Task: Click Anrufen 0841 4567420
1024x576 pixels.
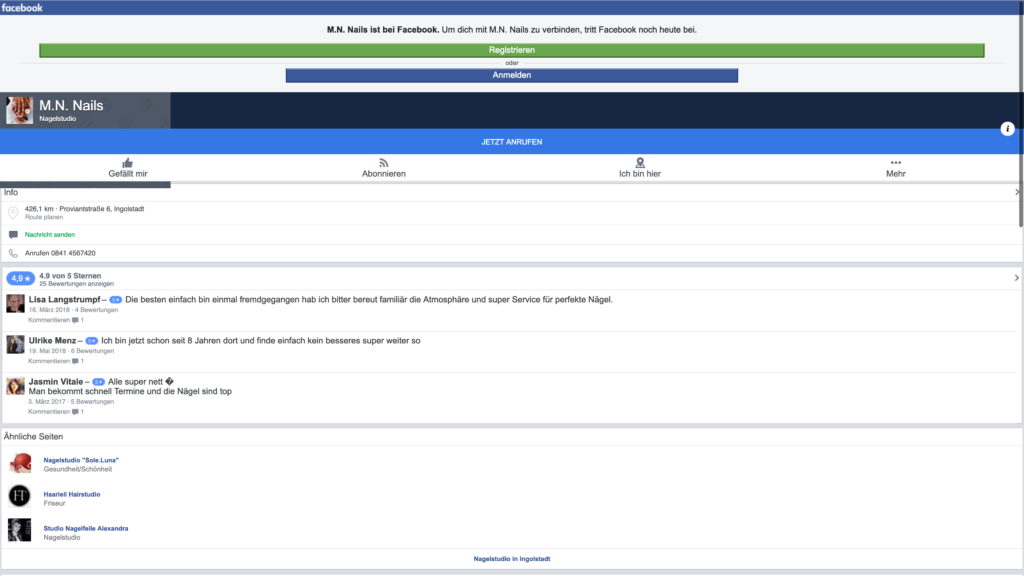Action: [x=60, y=253]
